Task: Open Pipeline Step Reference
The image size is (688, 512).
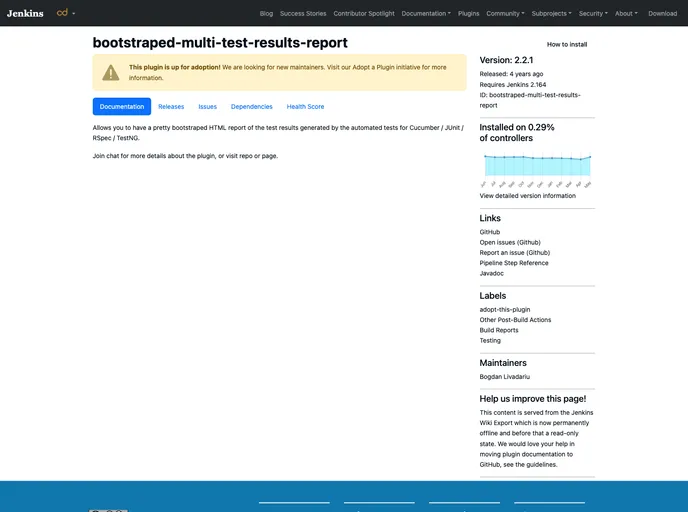Action: 514,263
